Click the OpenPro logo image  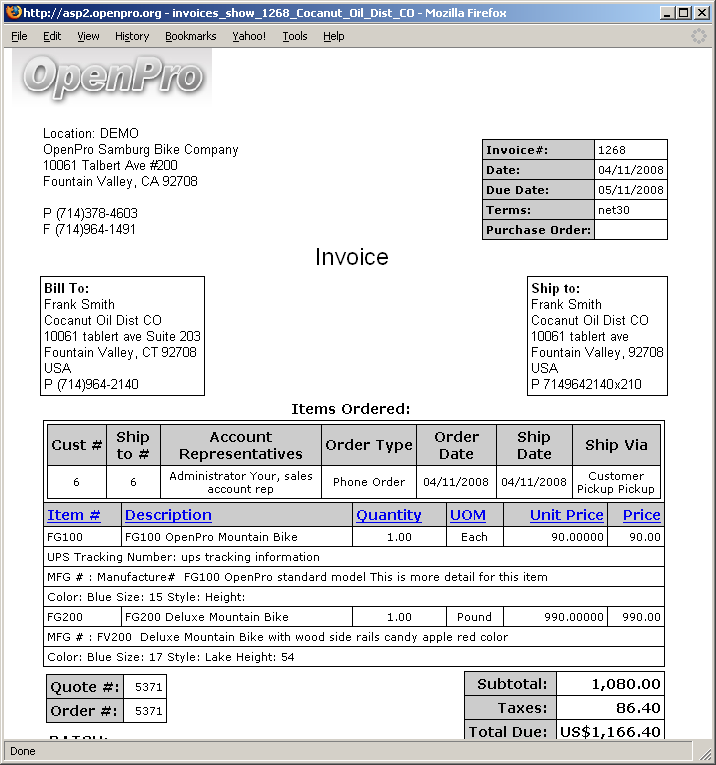coord(112,76)
